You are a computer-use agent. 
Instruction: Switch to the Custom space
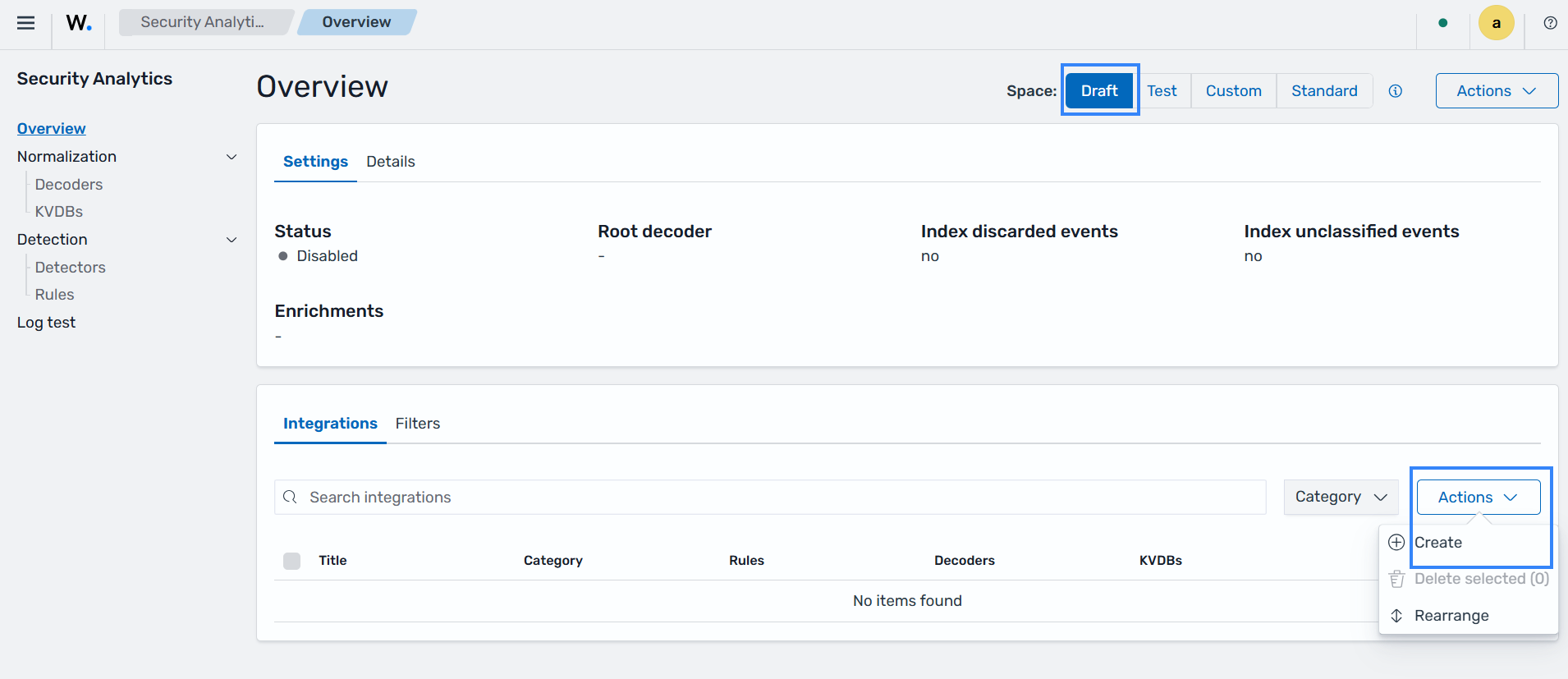coord(1233,91)
